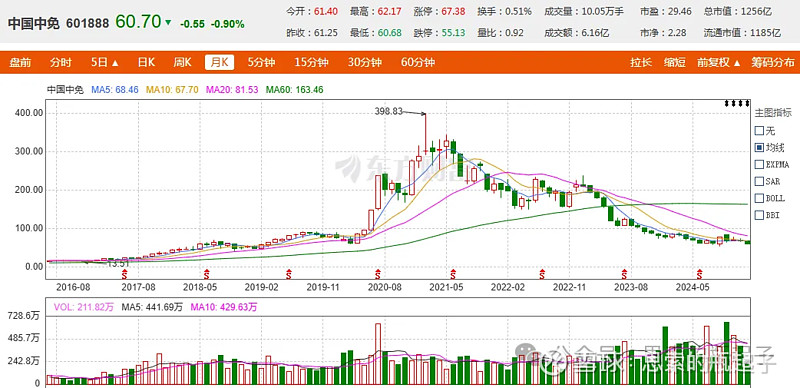Open the 周K weekly chart tab
The image size is (800, 388).
tap(182, 63)
